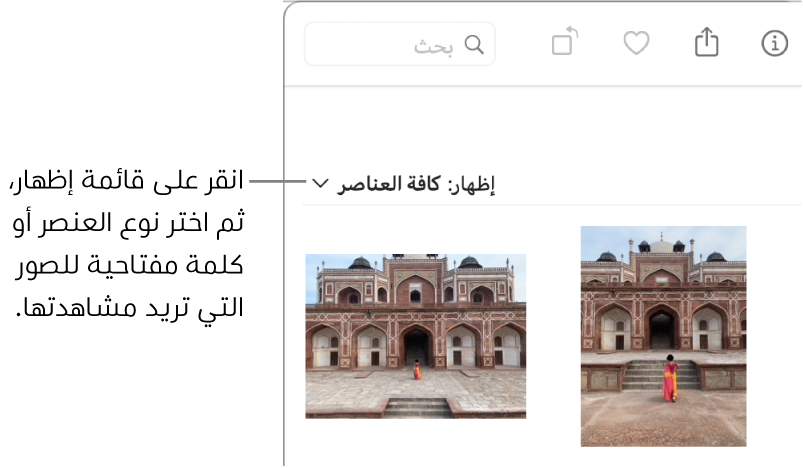Click the Share icon in the toolbar
The height and width of the screenshot is (468, 803).
click(x=706, y=41)
